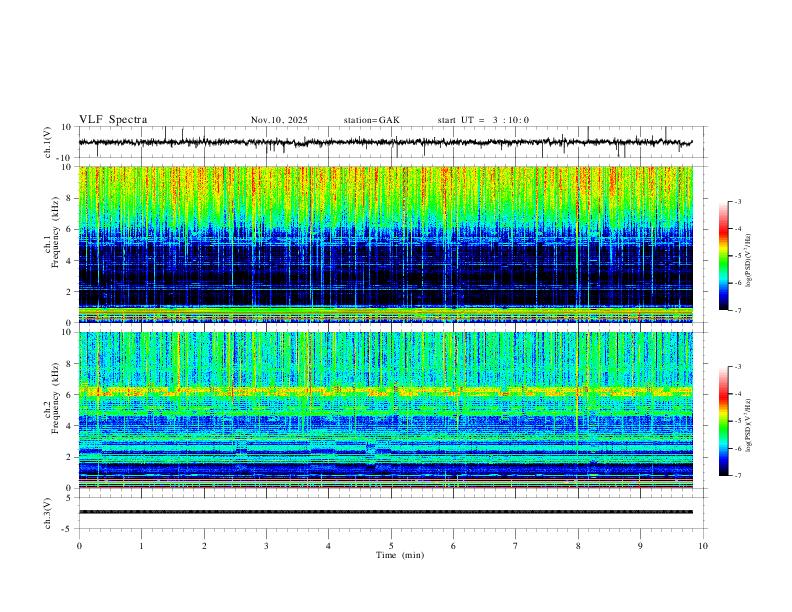Click inside the ch.2 spectrogram panel
792x612 pixels.
[x=386, y=410]
